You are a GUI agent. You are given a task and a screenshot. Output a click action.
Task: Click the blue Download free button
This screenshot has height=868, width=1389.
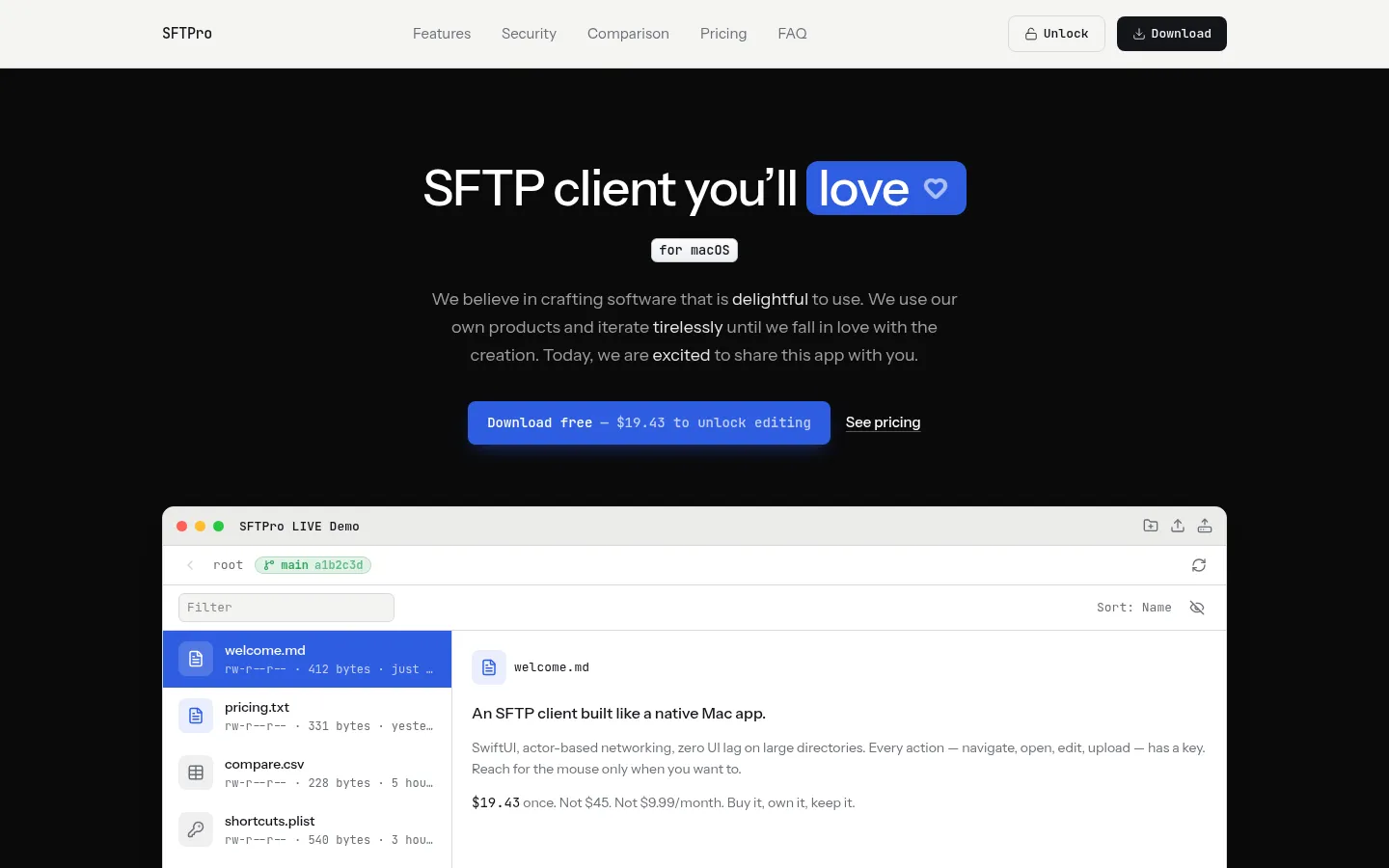(649, 422)
